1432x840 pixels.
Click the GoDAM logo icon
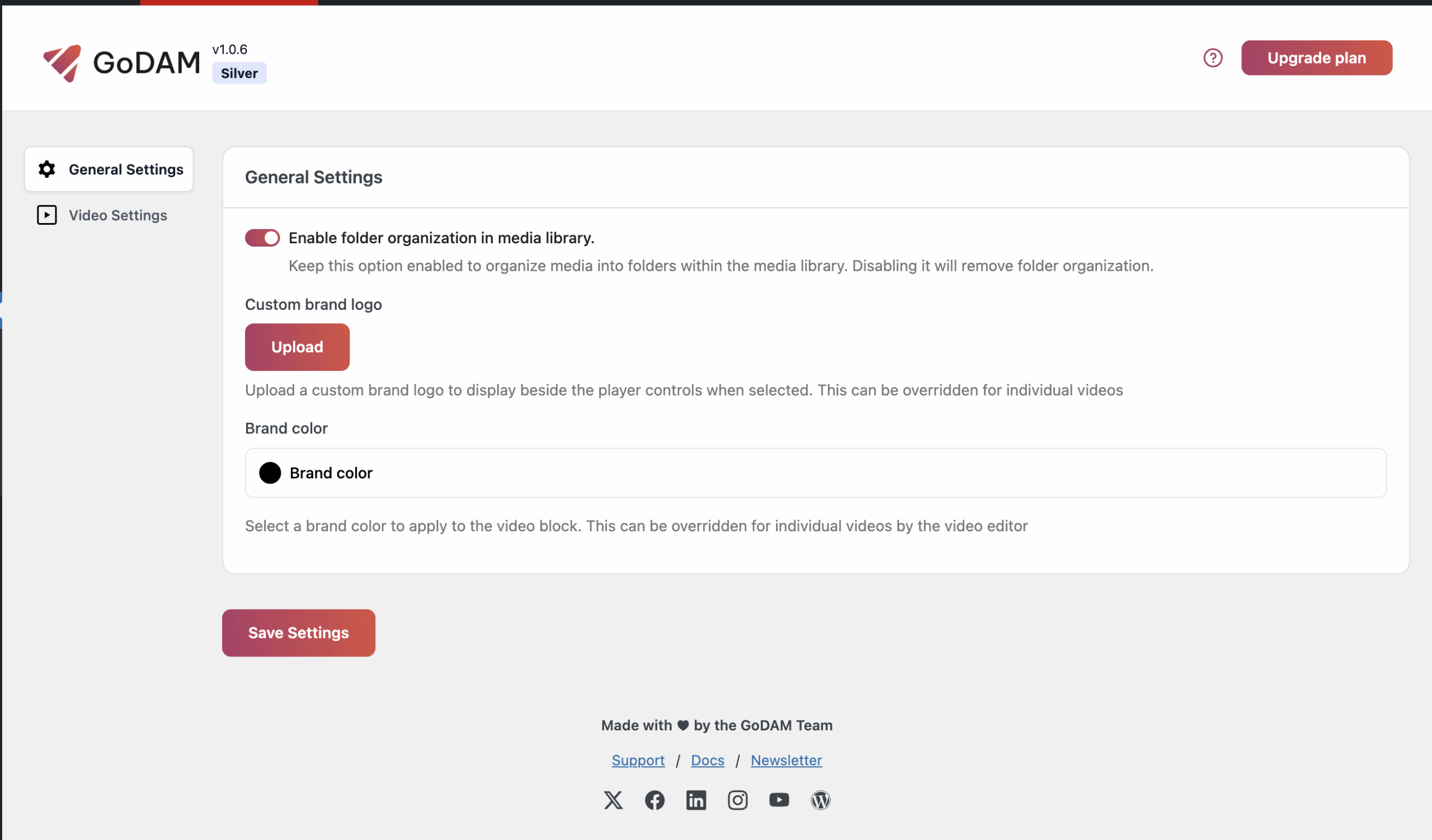click(x=63, y=63)
